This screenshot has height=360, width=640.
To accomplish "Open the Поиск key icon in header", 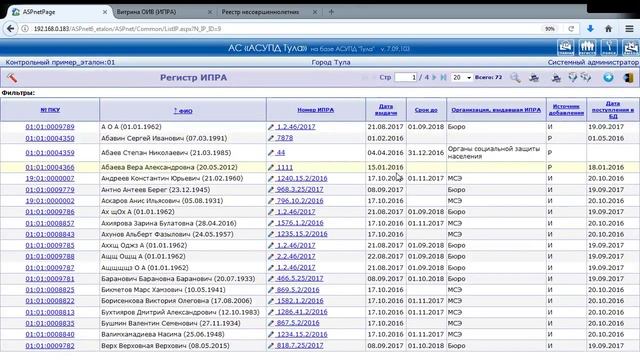I will point(609,48).
